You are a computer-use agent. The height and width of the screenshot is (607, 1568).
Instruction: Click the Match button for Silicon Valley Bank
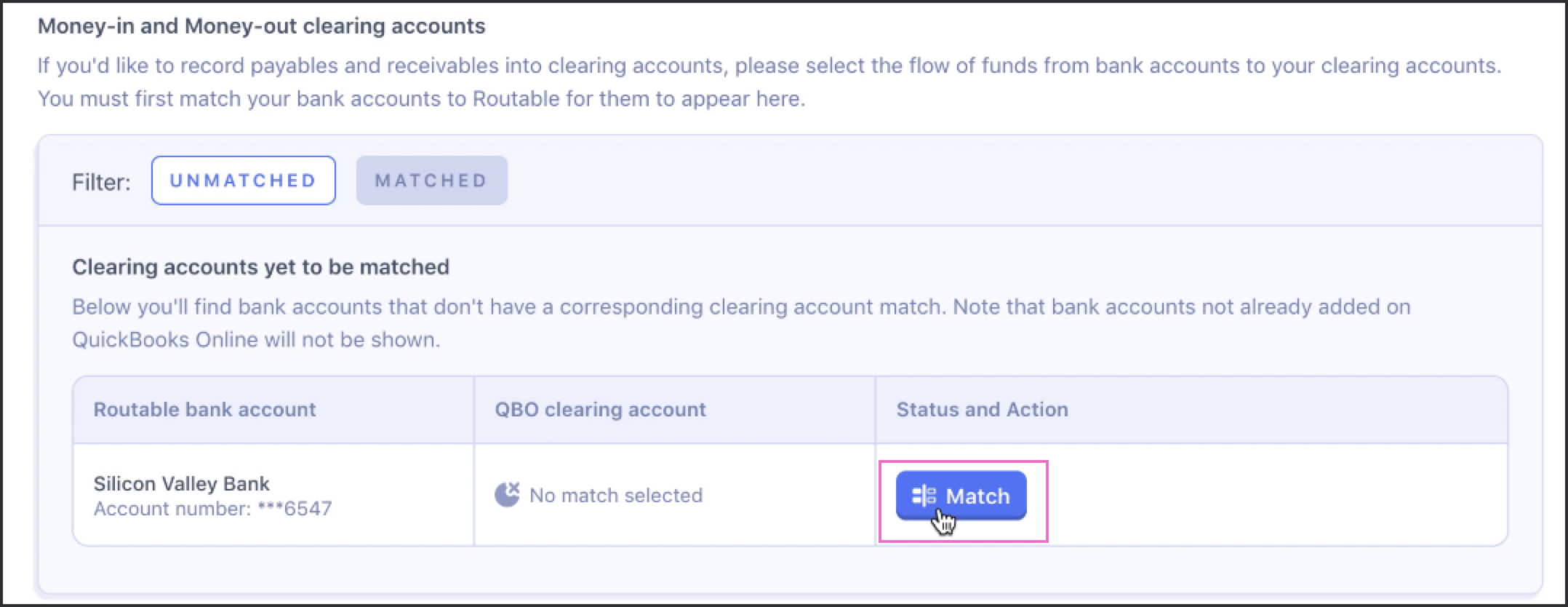pyautogui.click(x=961, y=496)
